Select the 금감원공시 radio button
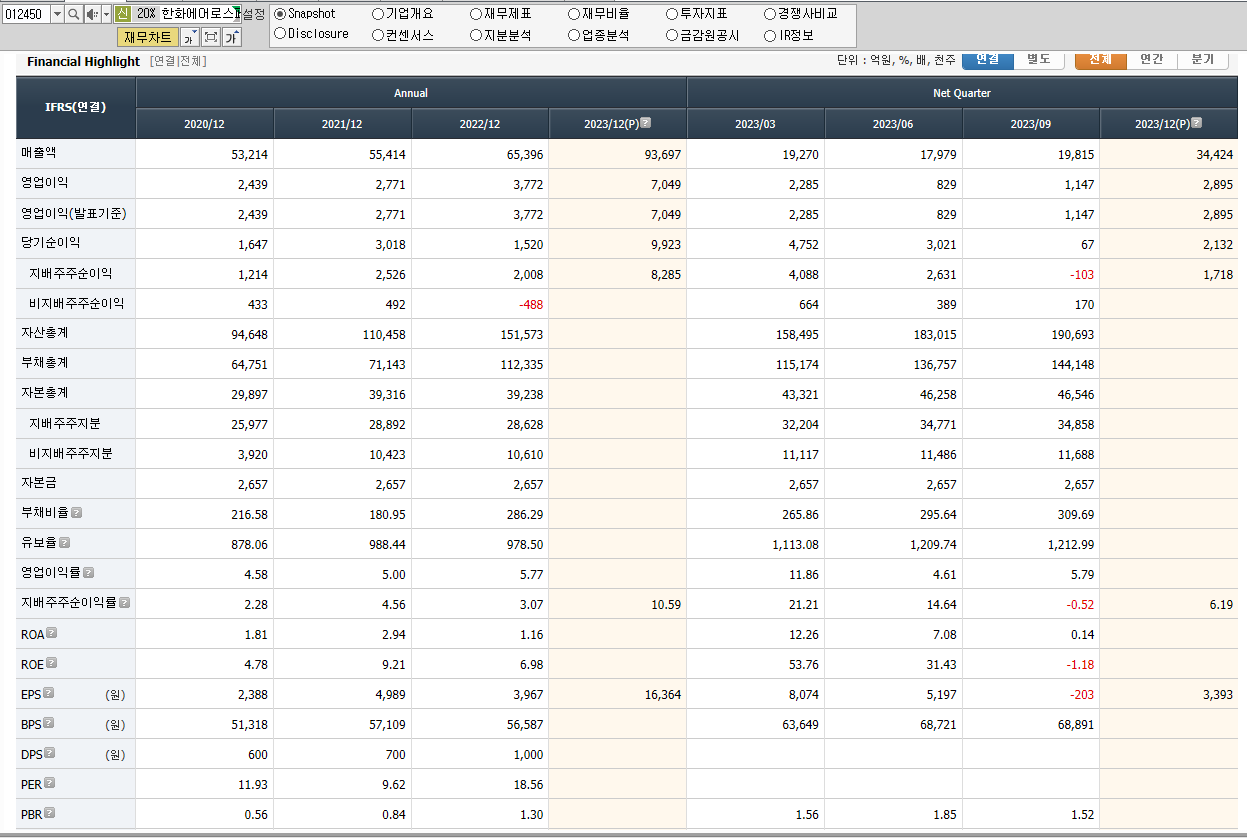Image resolution: width=1247 pixels, height=838 pixels. coord(672,35)
